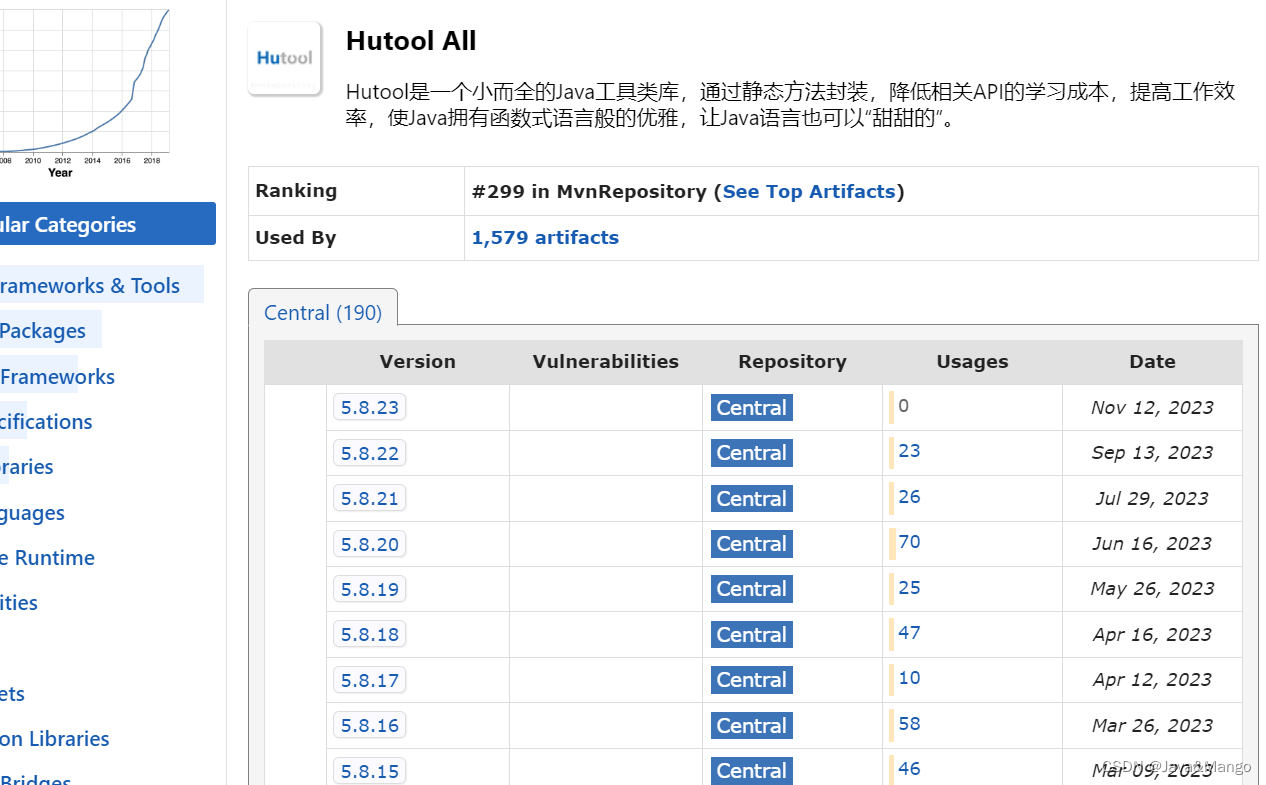
Task: Click the Apr 16, 2023 date cell
Action: pos(1152,634)
